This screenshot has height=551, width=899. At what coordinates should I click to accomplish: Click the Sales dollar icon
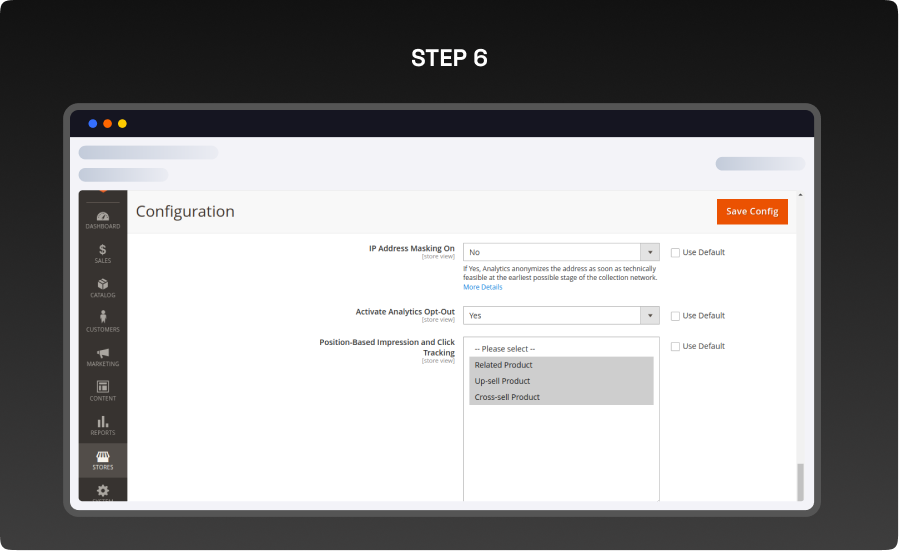[x=102, y=251]
